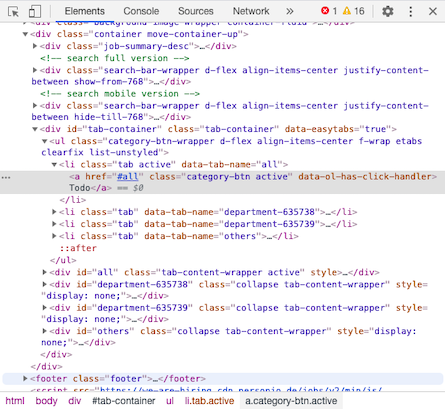Select the 'search full version' comment line

pos(115,58)
